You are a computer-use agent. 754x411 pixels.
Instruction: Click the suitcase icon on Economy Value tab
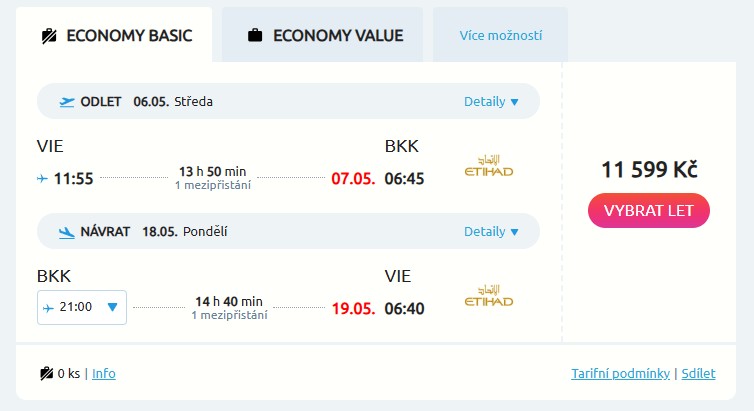point(255,36)
